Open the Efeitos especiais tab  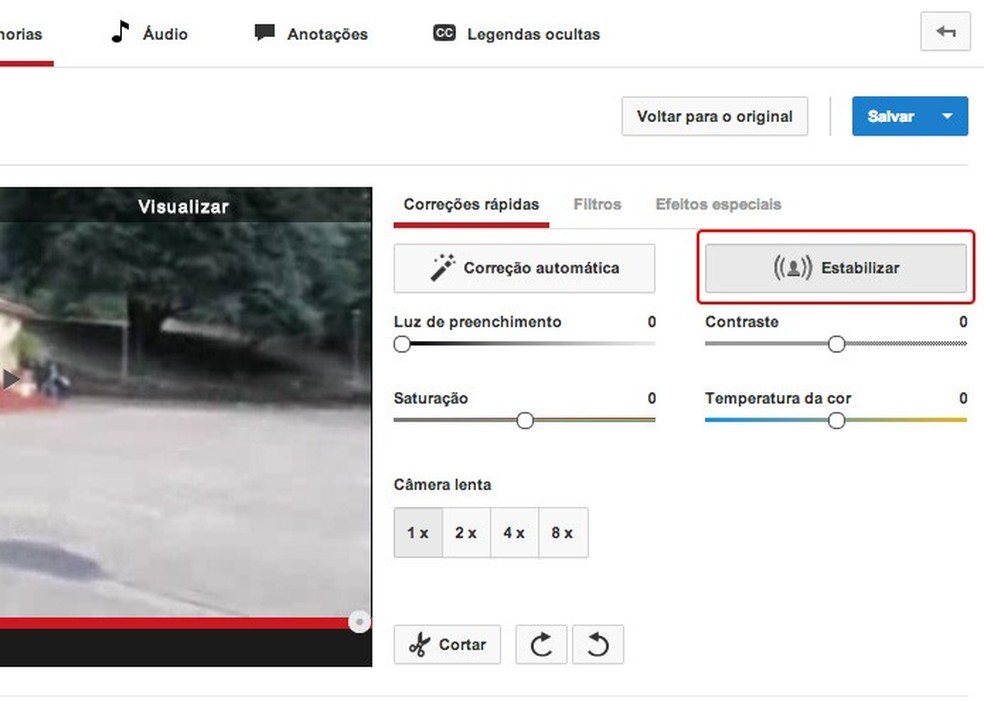[717, 204]
